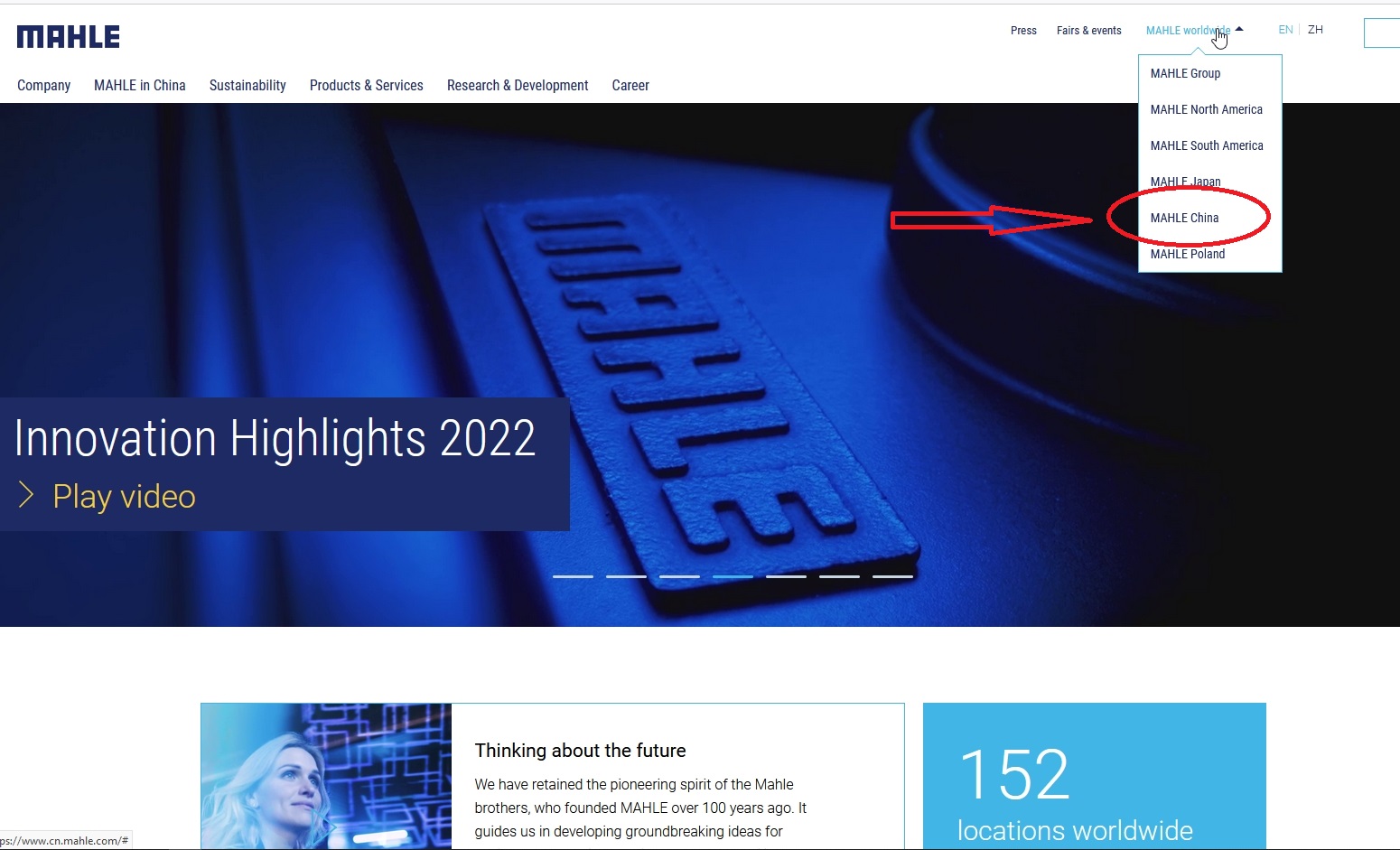Select MAHLE Poland entry
Viewport: 1400px width, 850px height.
(x=1188, y=254)
